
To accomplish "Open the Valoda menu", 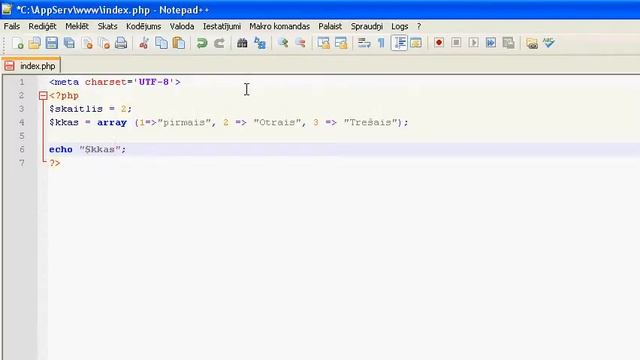I will [x=182, y=26].
